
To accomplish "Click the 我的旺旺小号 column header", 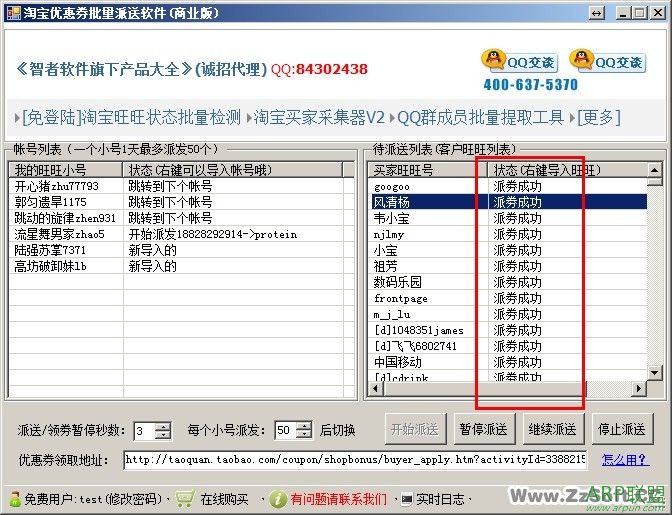I will (66, 170).
